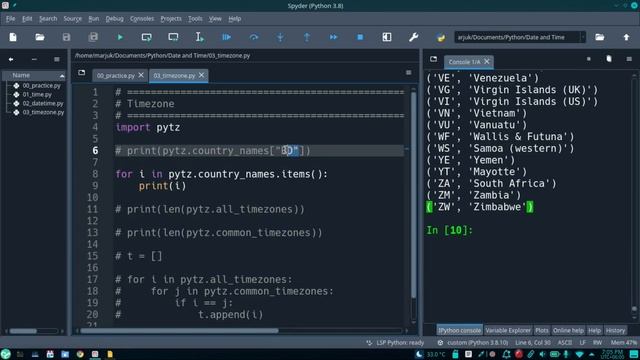
Task: Step out of function with the debugger
Action: coord(307,37)
